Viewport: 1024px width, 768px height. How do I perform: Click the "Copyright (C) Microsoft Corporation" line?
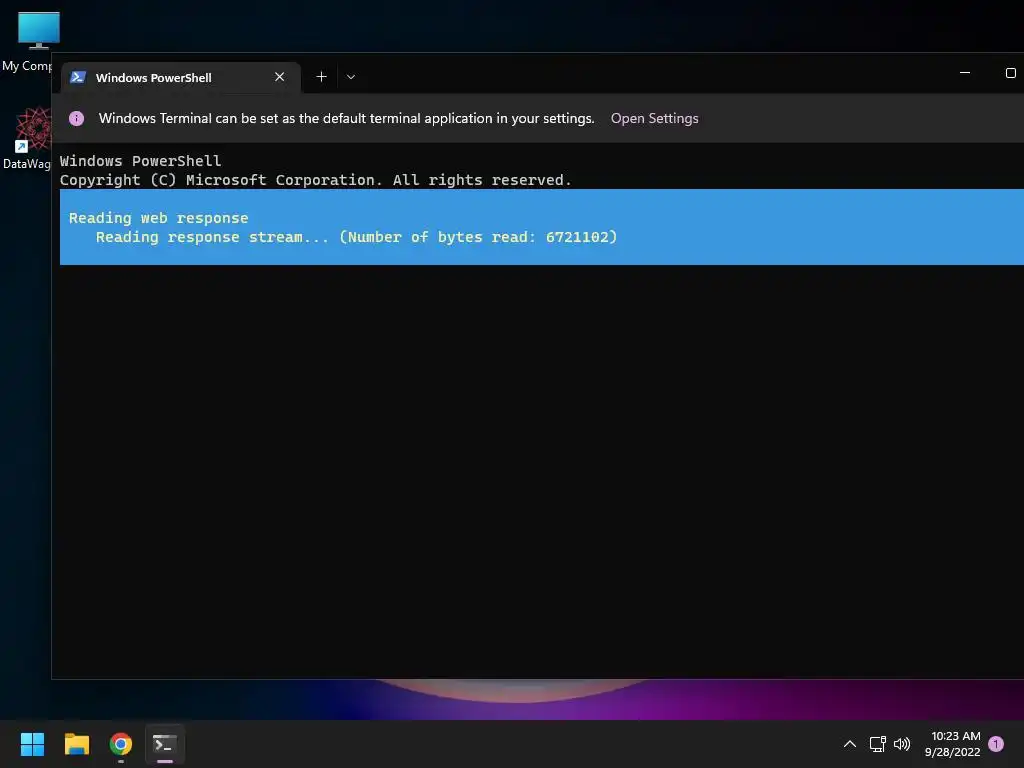click(x=315, y=180)
